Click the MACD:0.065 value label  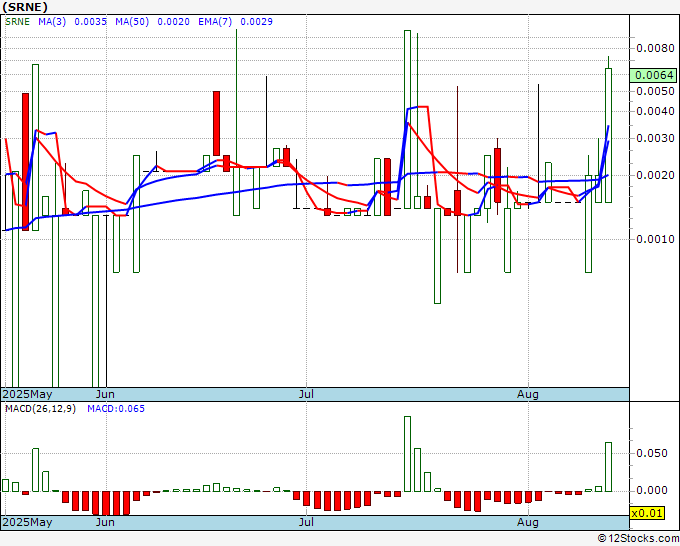(116, 409)
